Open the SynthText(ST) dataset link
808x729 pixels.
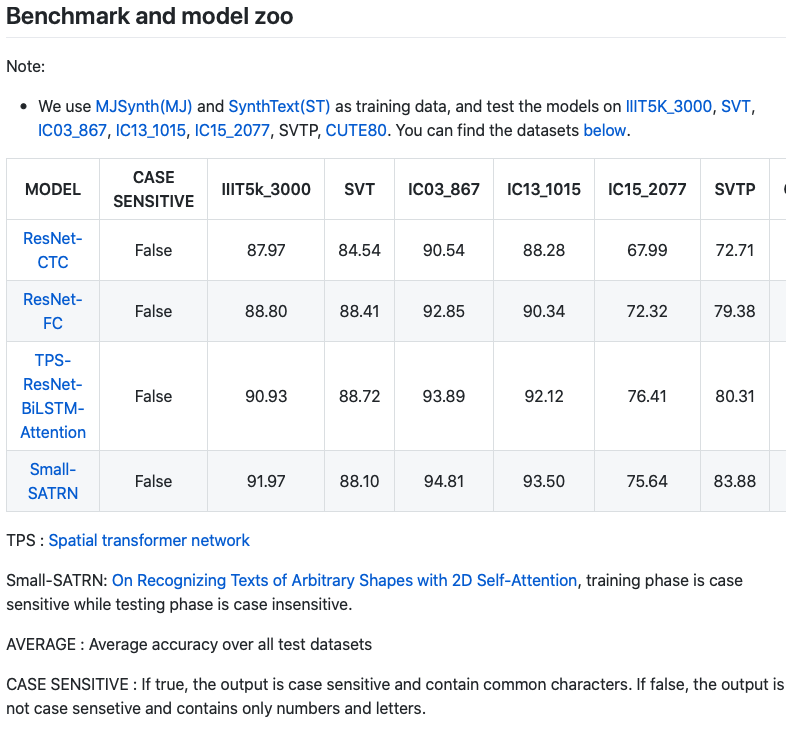click(279, 106)
